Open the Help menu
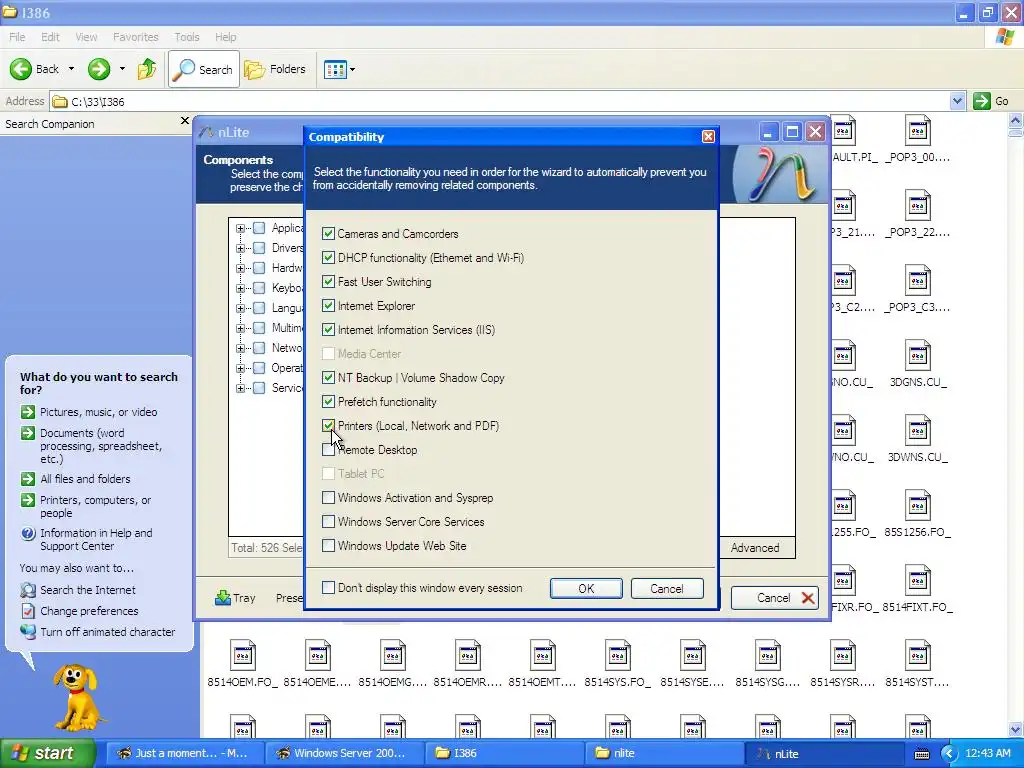 (x=225, y=37)
